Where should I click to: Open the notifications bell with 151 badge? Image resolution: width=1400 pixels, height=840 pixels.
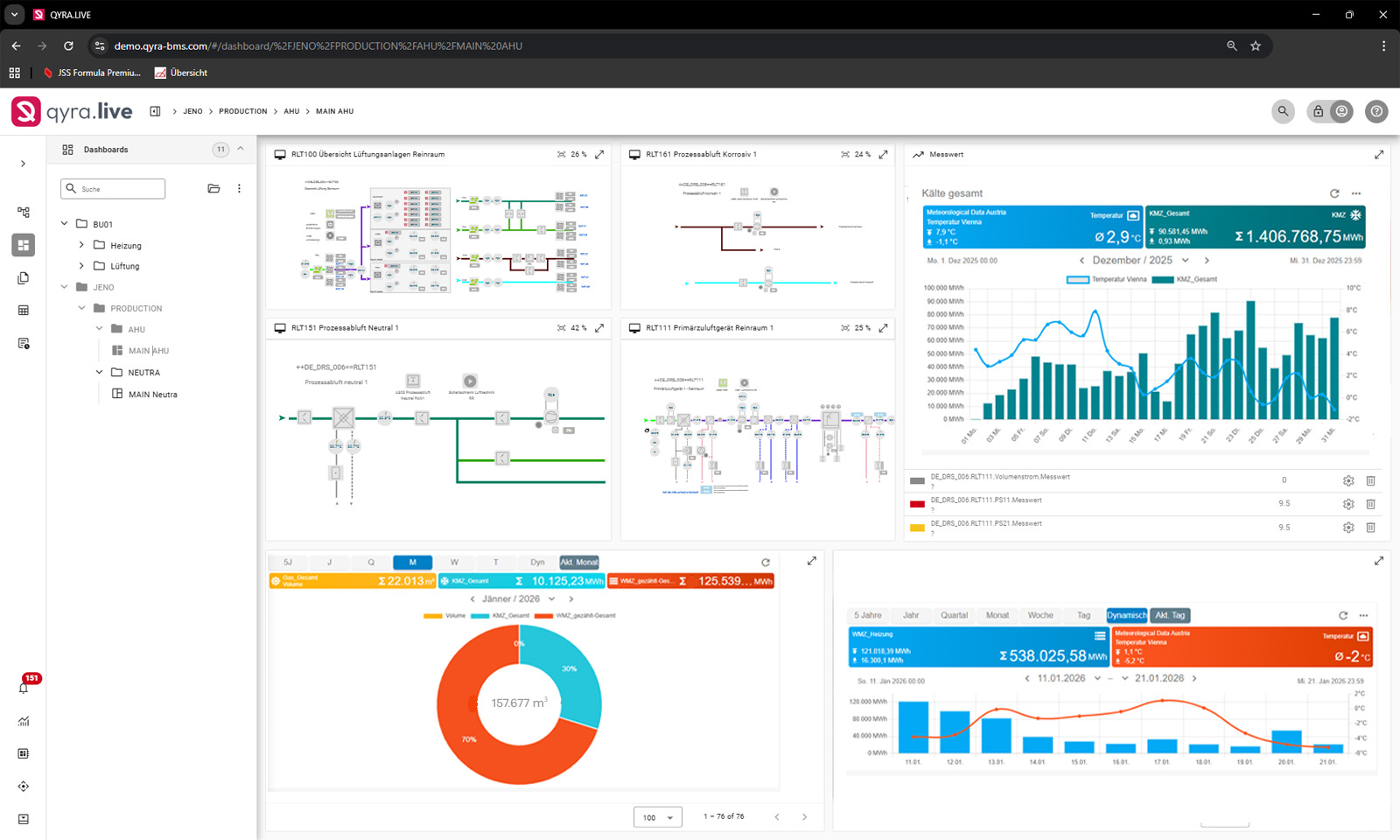(x=24, y=688)
